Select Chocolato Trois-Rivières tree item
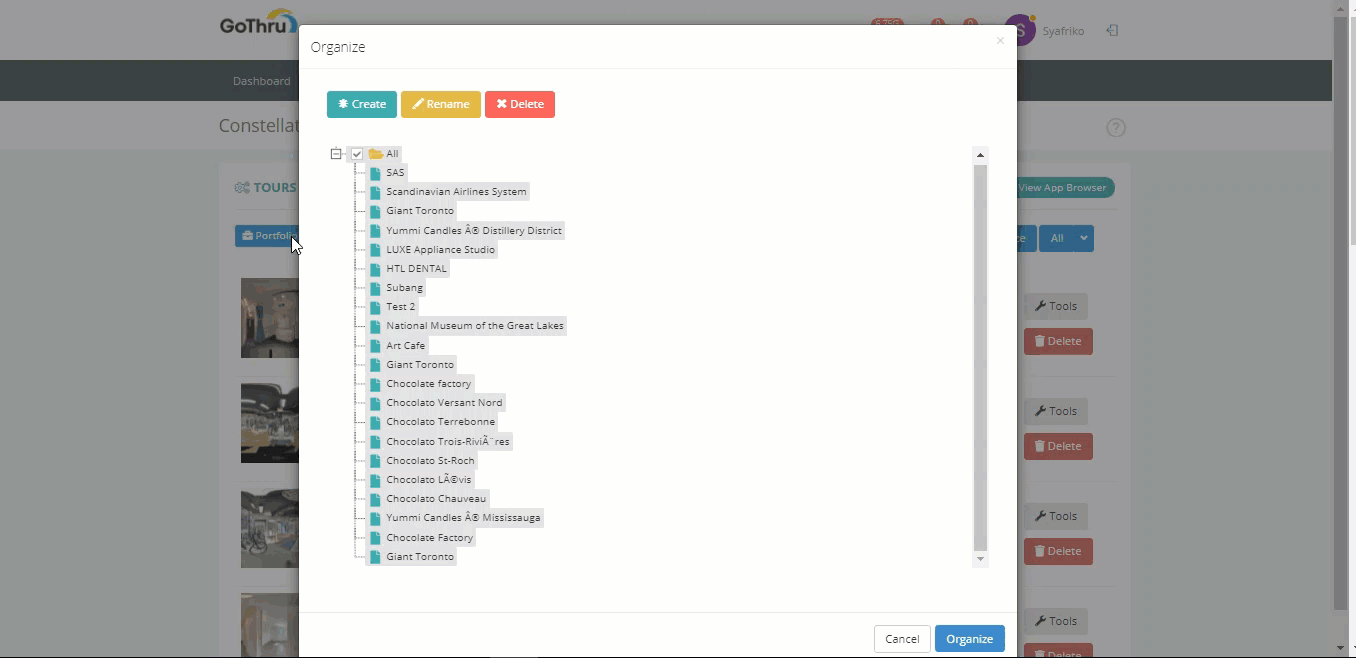The width and height of the screenshot is (1356, 658). [448, 442]
